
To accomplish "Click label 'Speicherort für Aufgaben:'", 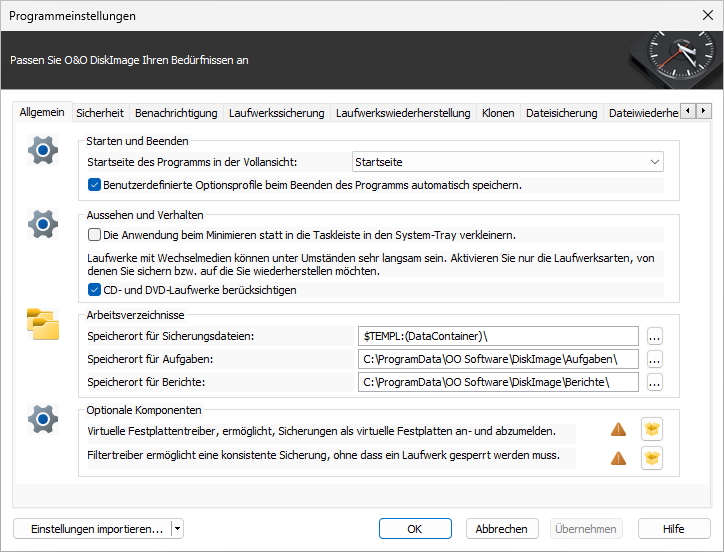I will tap(150, 359).
